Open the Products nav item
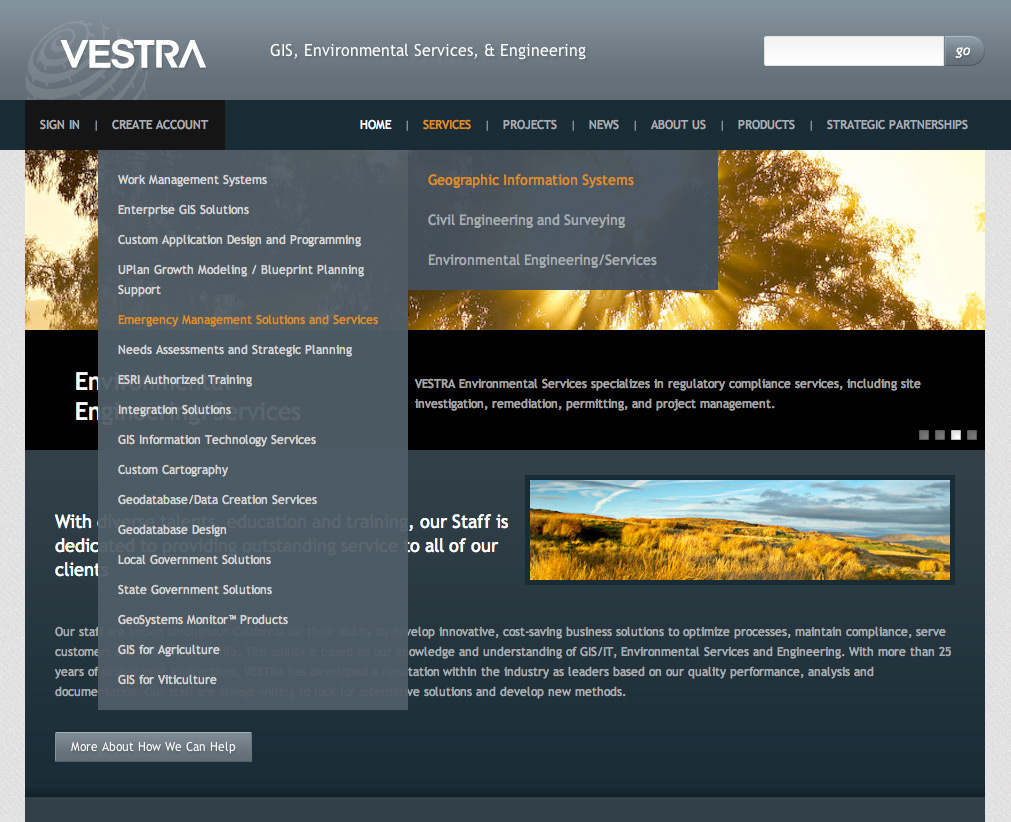This screenshot has width=1011, height=822. coord(766,125)
